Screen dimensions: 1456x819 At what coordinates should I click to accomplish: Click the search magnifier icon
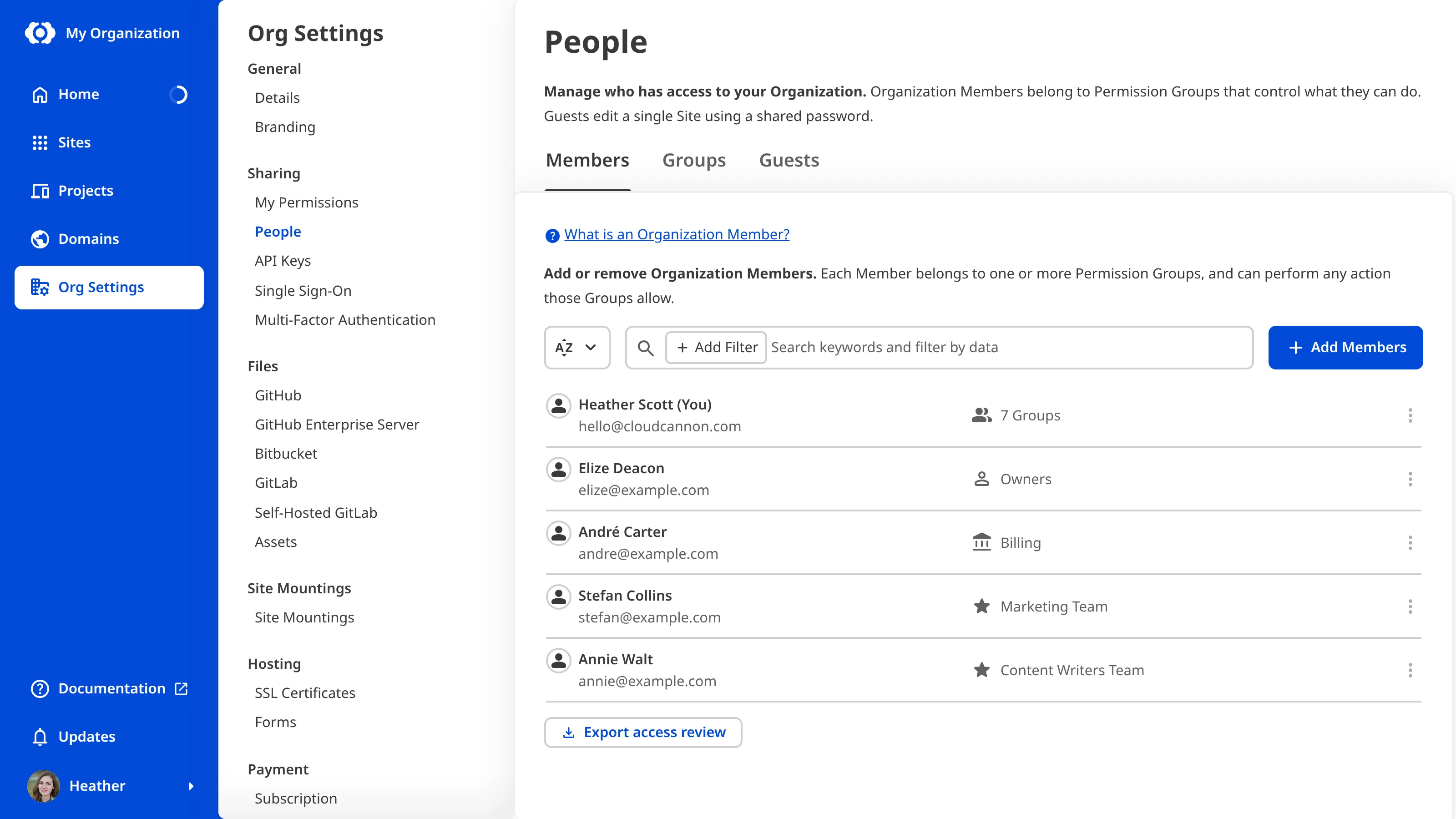(x=646, y=348)
